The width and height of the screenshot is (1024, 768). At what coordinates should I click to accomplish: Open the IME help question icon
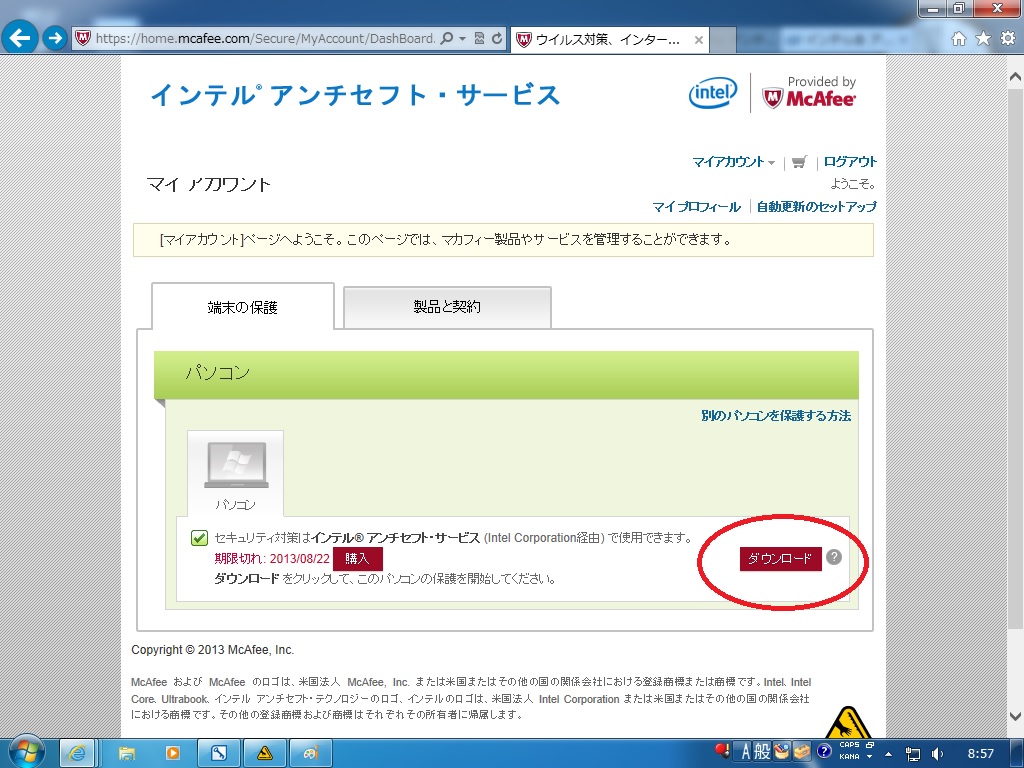coord(824,751)
